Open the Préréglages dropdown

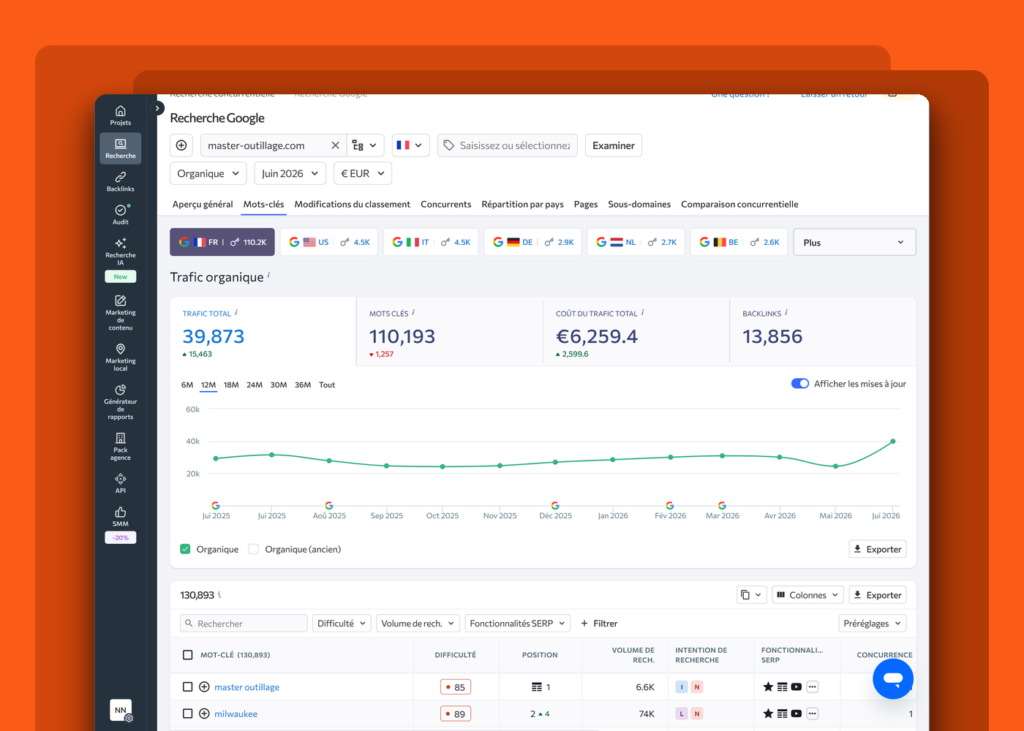pos(872,623)
